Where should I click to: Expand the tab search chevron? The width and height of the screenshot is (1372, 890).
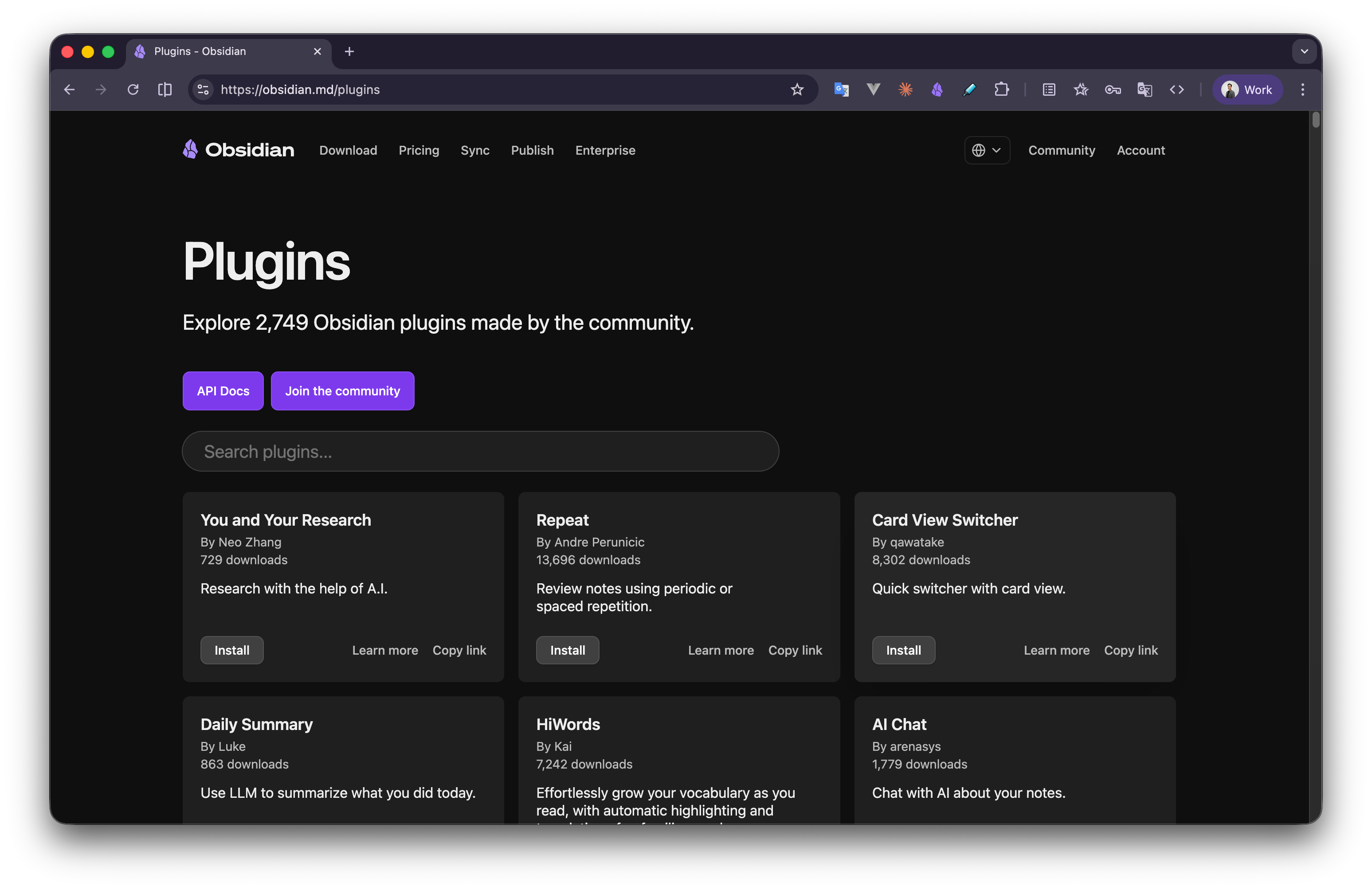point(1303,51)
